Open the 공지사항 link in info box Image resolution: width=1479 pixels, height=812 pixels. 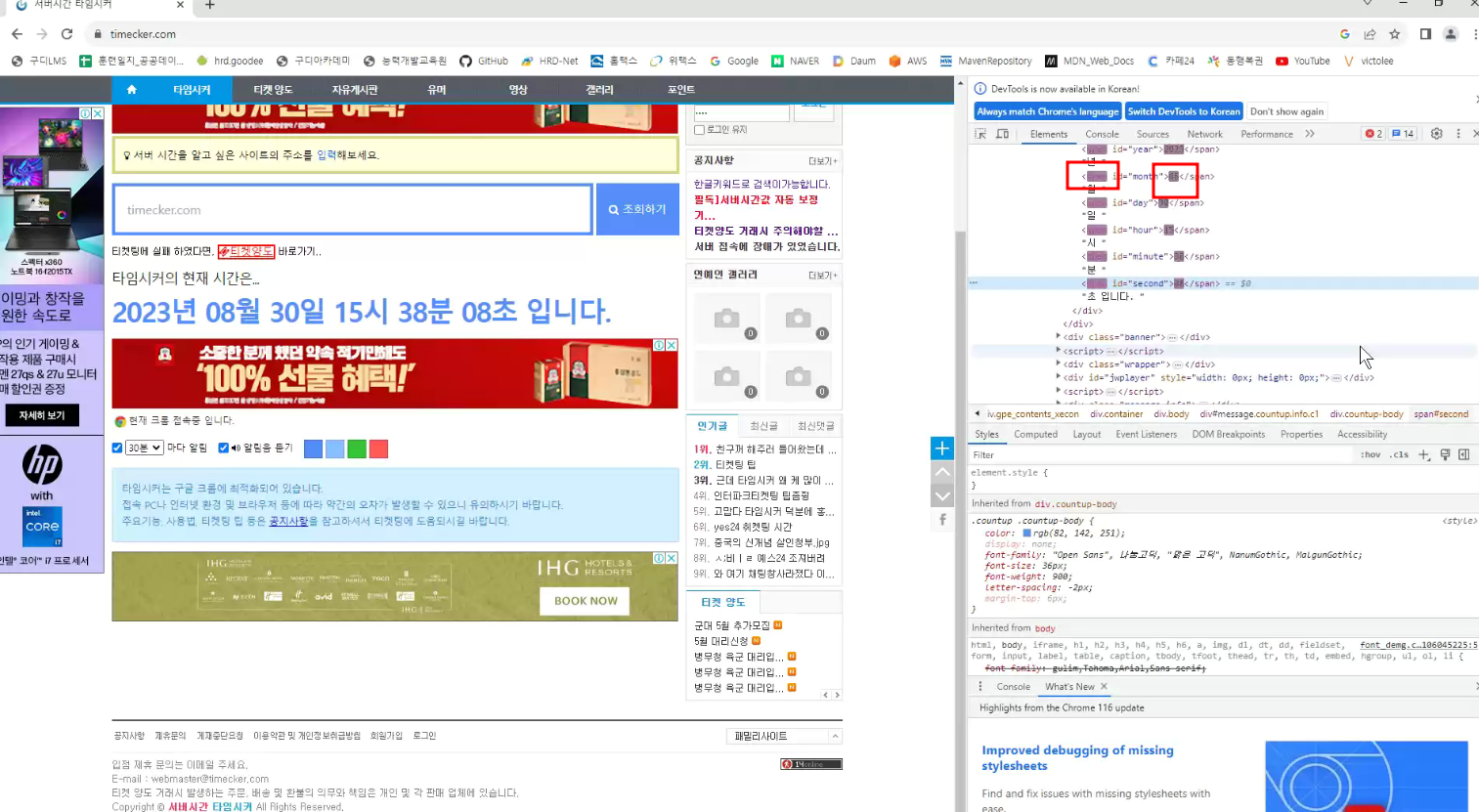288,521
